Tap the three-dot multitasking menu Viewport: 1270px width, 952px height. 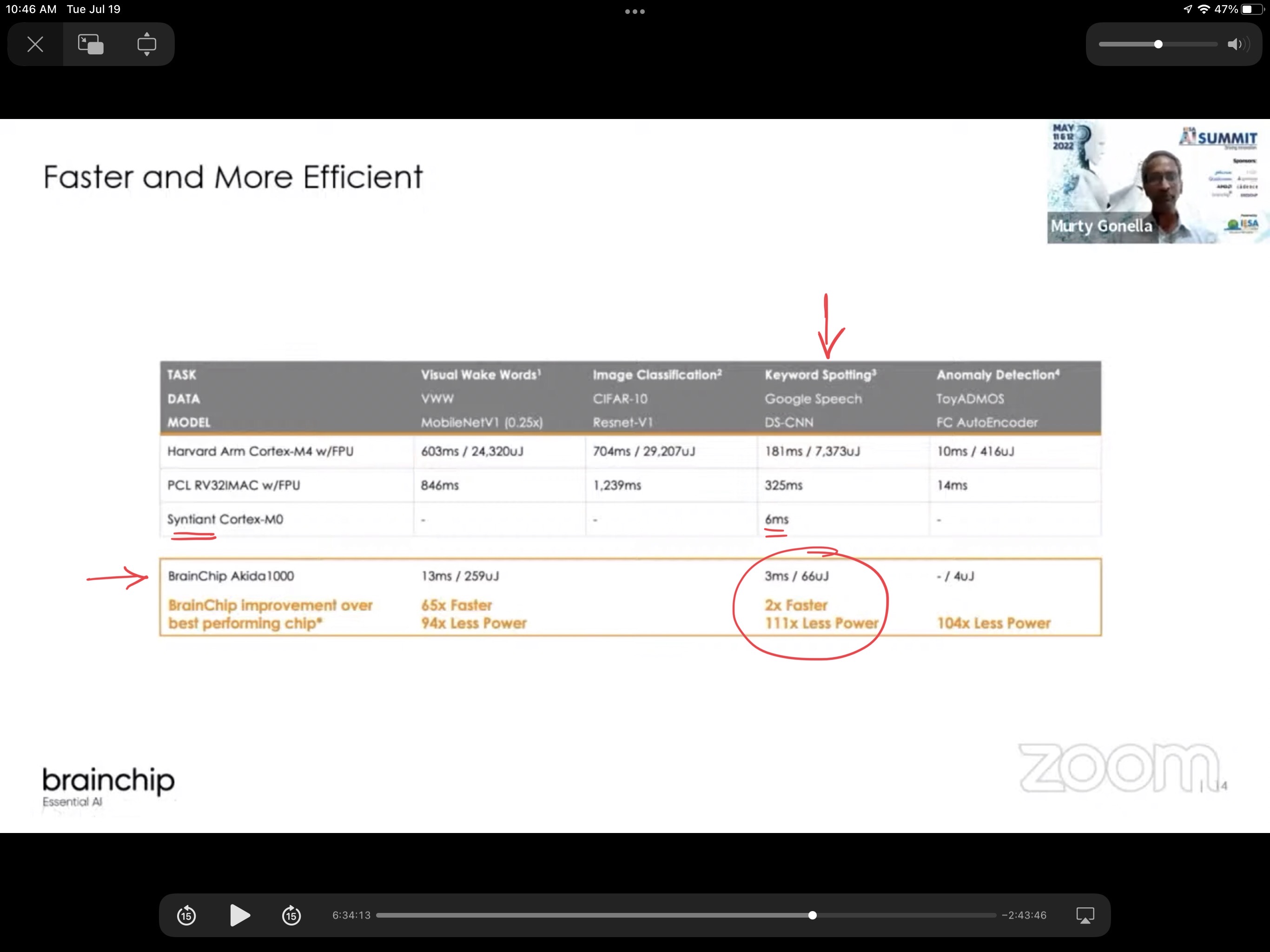[635, 11]
